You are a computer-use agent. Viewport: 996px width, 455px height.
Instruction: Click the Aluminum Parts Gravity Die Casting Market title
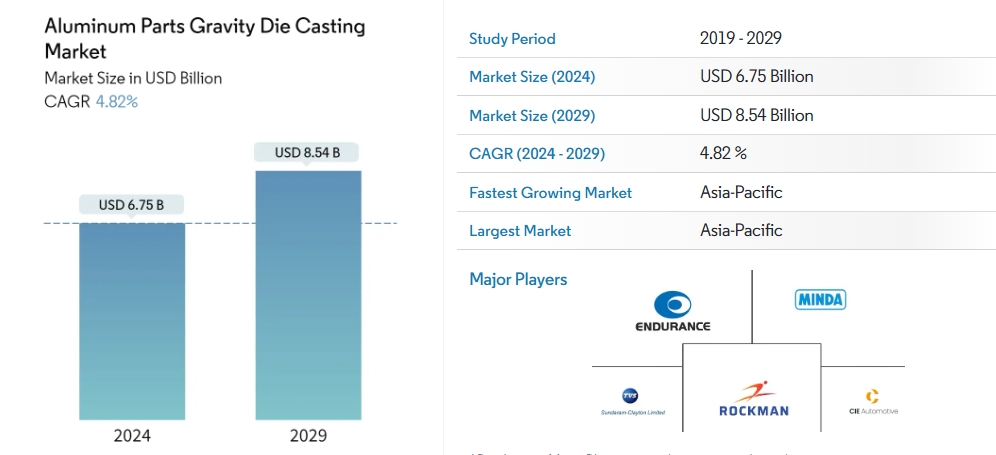click(x=205, y=38)
